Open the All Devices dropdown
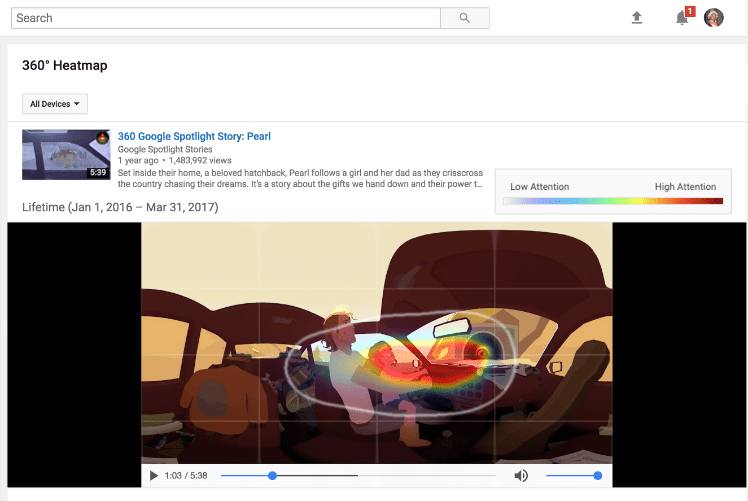The image size is (748, 501). [x=55, y=104]
